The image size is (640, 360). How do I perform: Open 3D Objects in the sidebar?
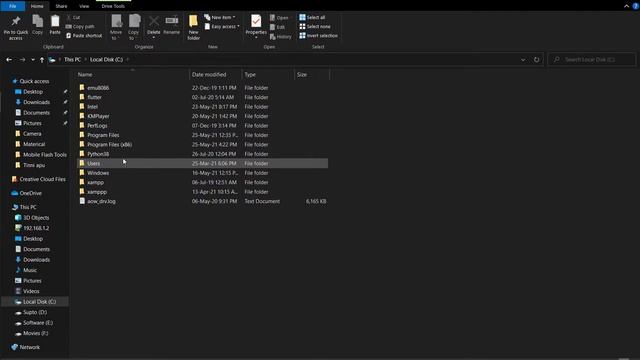pos(36,218)
